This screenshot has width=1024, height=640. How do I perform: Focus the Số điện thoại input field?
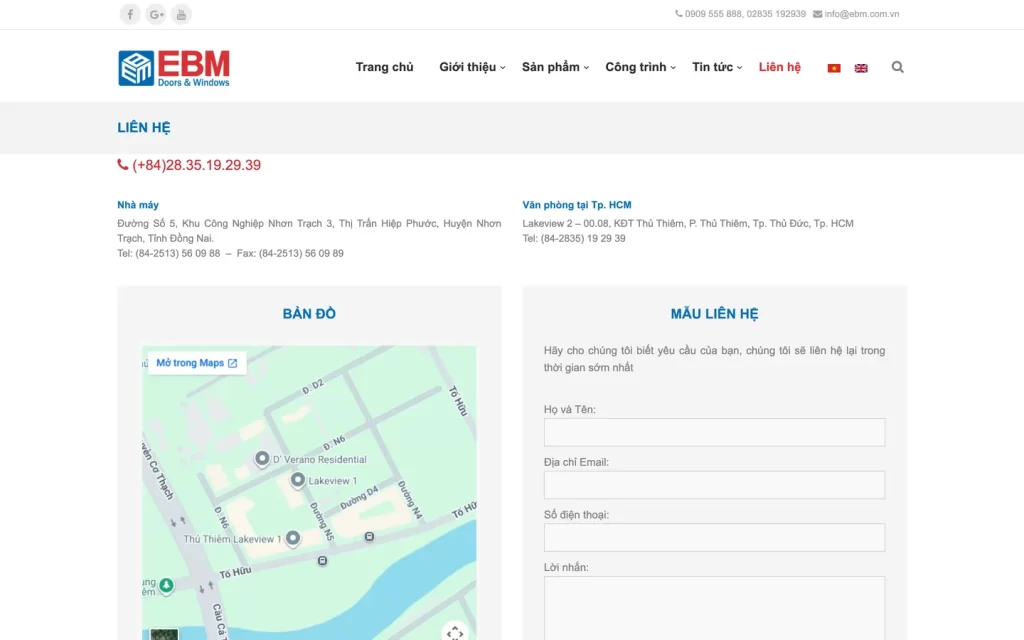pos(714,537)
